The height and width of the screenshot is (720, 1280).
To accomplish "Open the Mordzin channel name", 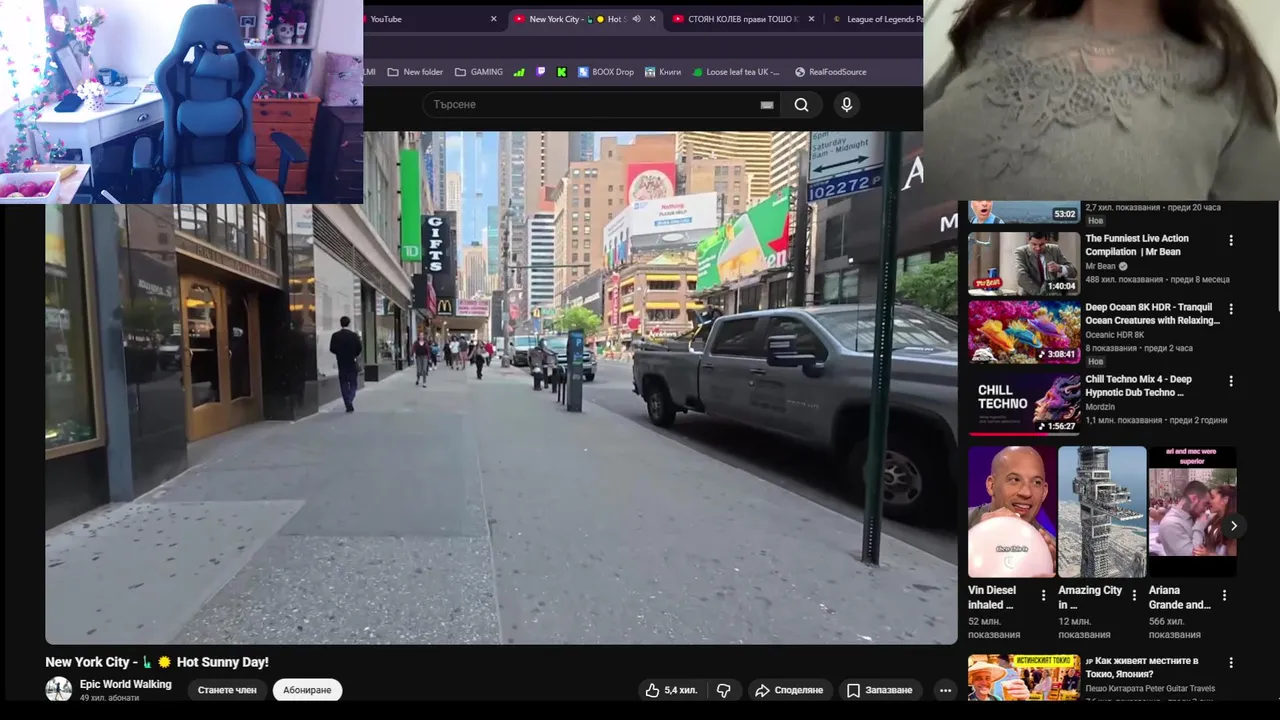I will pos(1100,407).
